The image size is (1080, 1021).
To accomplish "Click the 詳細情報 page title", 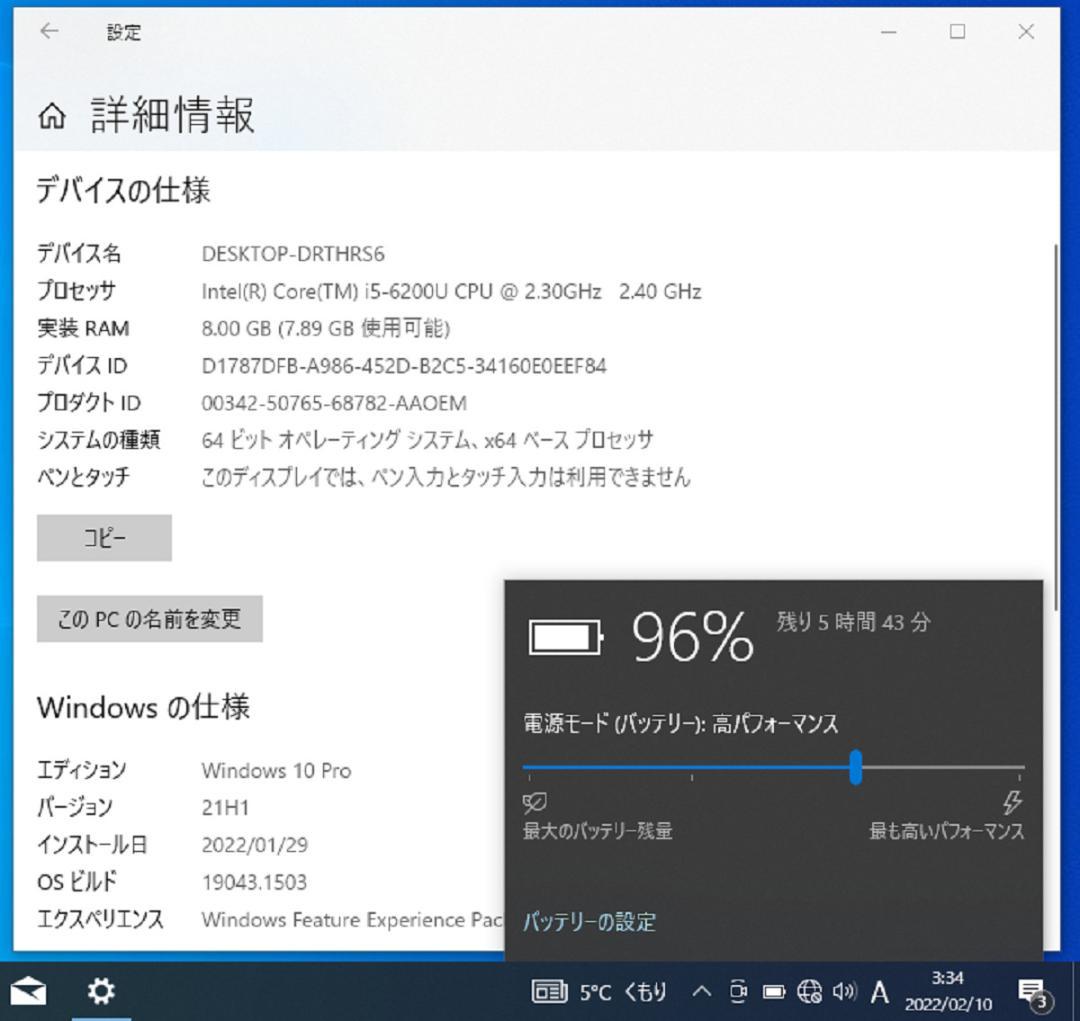I will click(173, 114).
